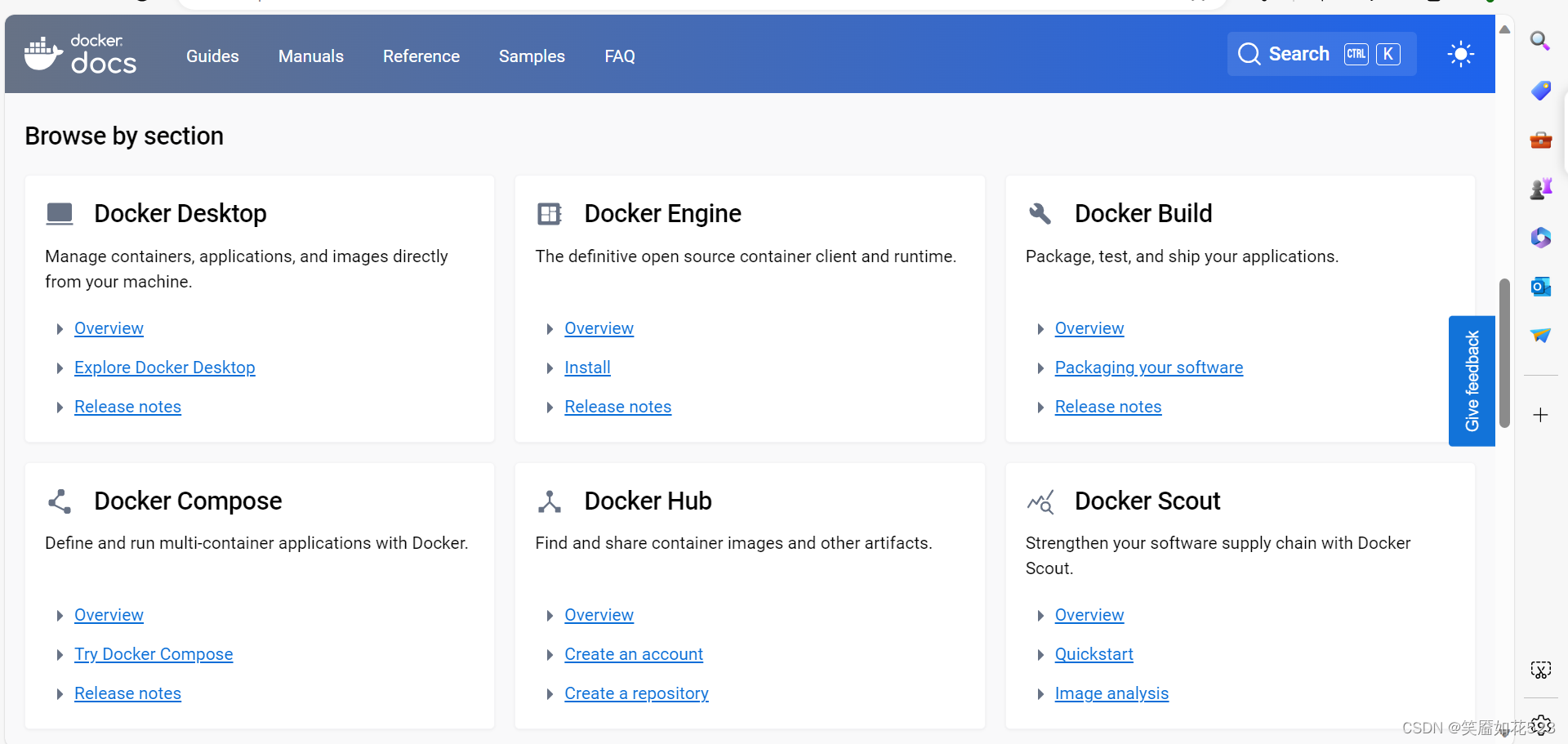Click the page vertical scrollbar thumb

1504,353
